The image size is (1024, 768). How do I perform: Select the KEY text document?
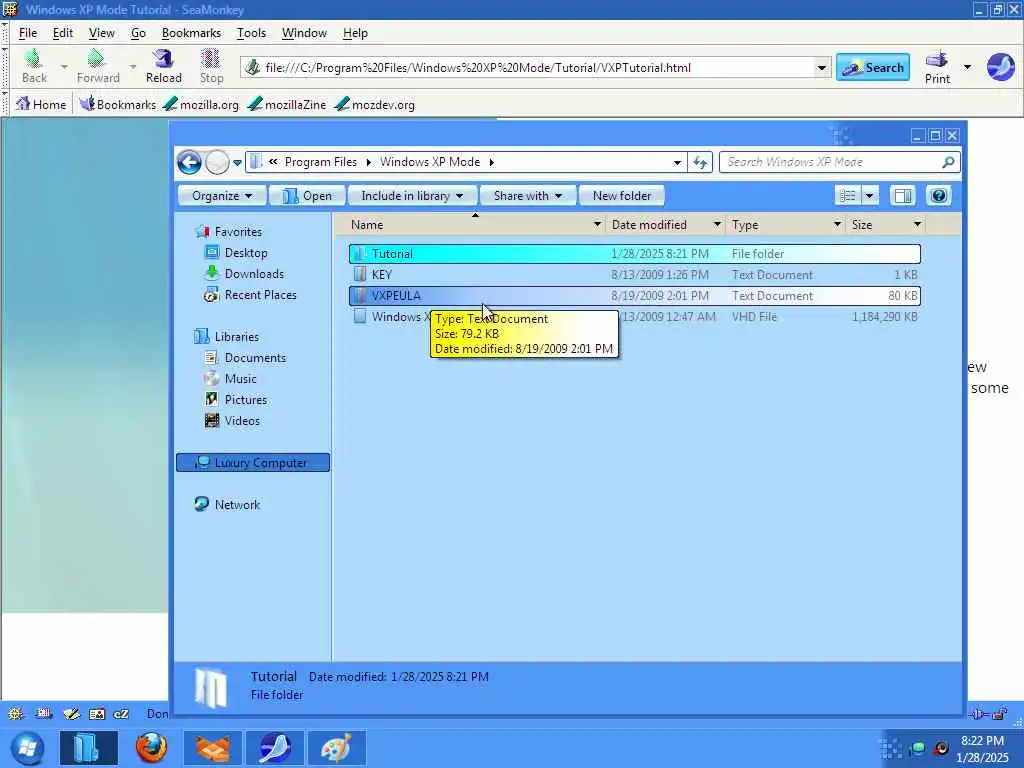[x=635, y=275]
